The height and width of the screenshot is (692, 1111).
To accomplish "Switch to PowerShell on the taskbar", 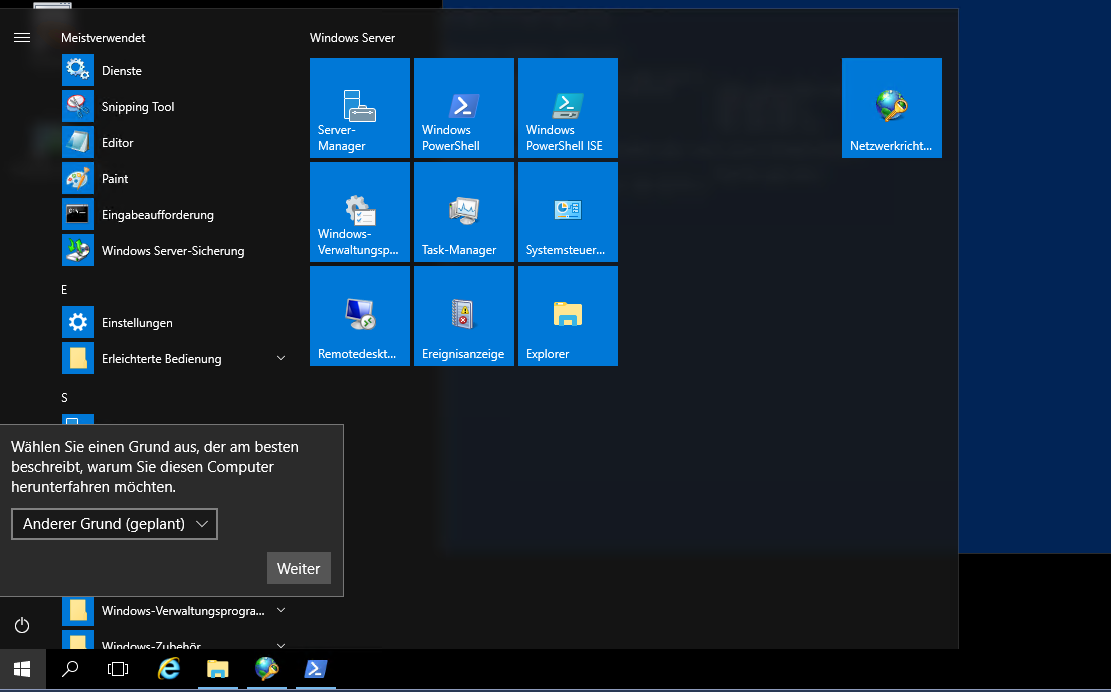I will click(315, 669).
